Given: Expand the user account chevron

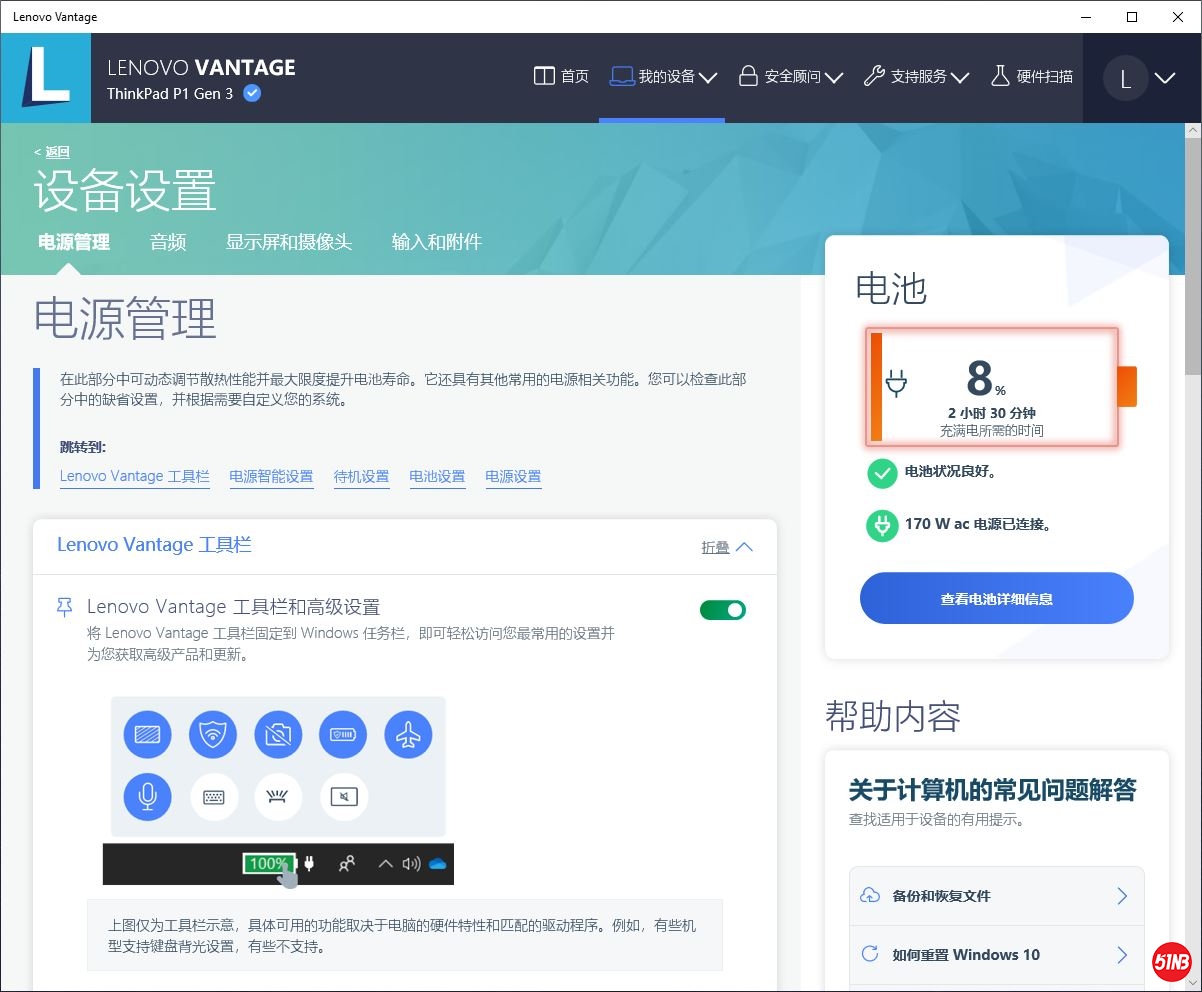Looking at the screenshot, I should (x=1165, y=78).
